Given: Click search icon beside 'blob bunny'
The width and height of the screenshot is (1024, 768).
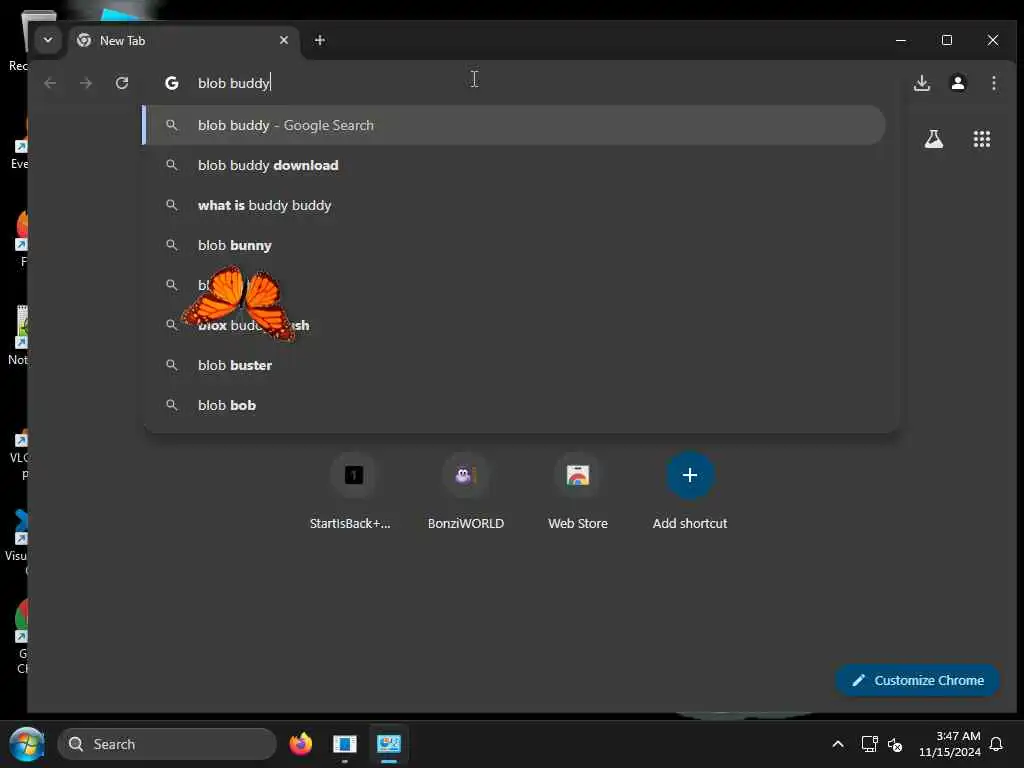Looking at the screenshot, I should tap(172, 245).
